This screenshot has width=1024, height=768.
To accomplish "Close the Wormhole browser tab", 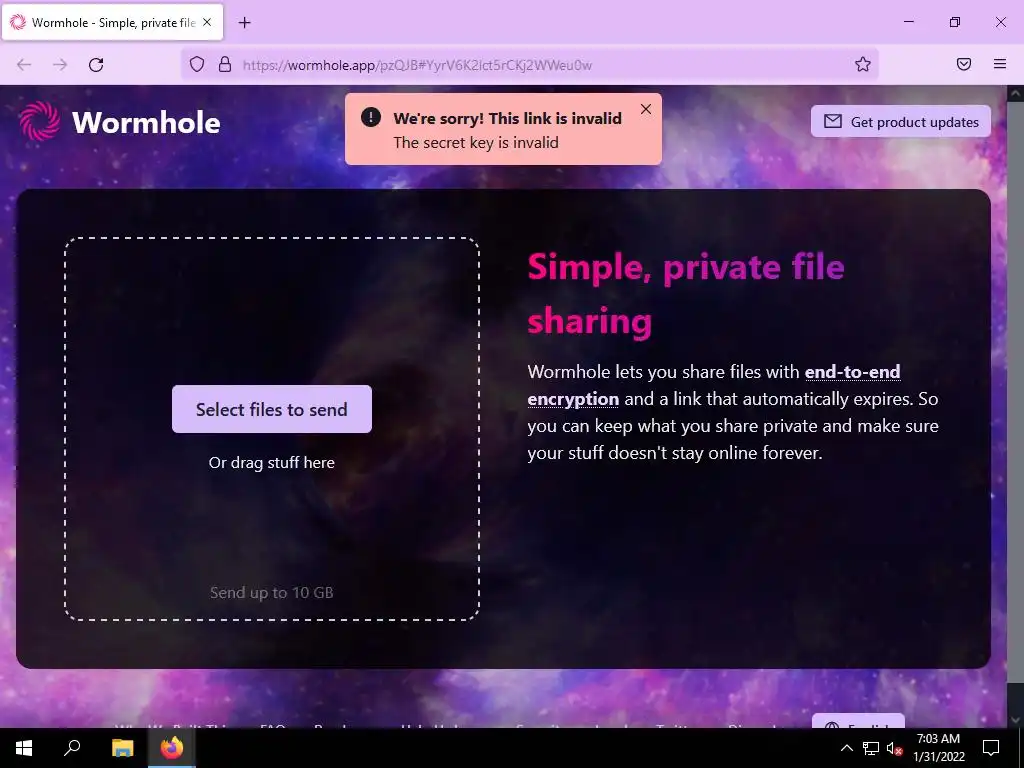I will (x=207, y=22).
